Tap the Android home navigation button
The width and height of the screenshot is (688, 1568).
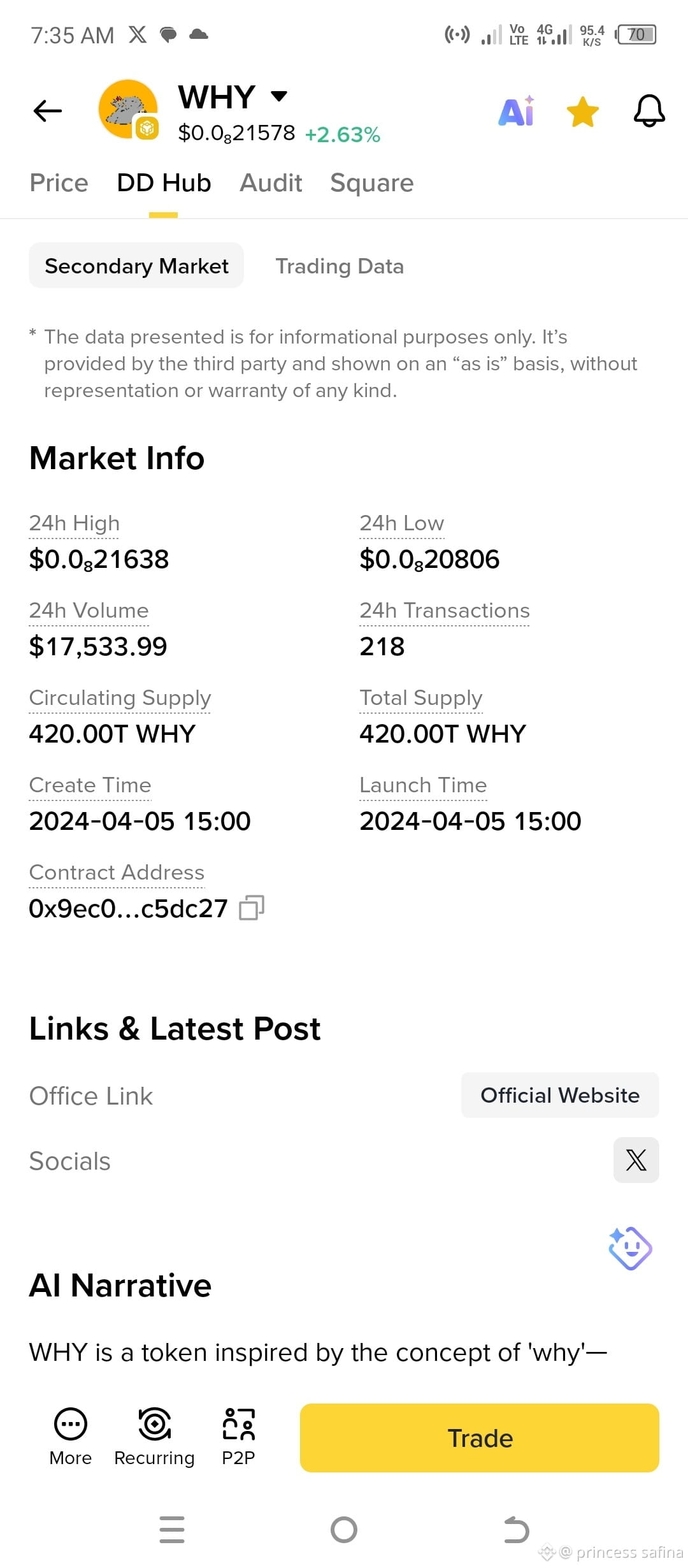pos(344,1530)
